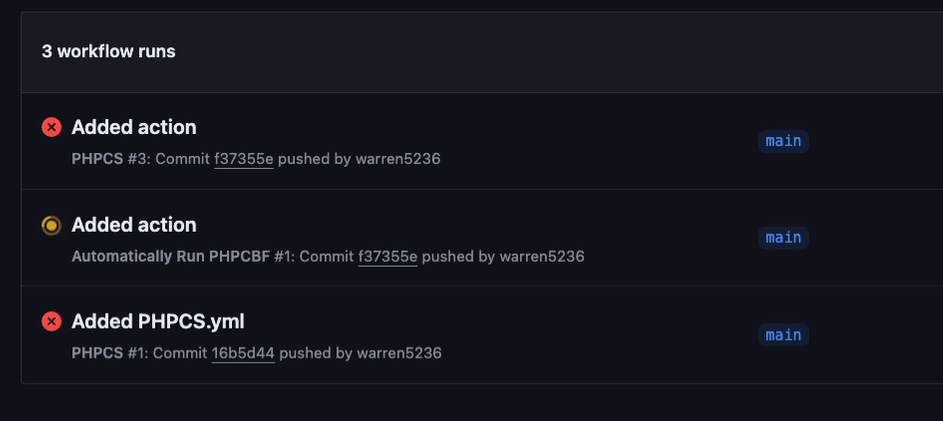The height and width of the screenshot is (421, 943).
Task: Click warren5236 in the PHPCBF #1 row
Action: (542, 257)
